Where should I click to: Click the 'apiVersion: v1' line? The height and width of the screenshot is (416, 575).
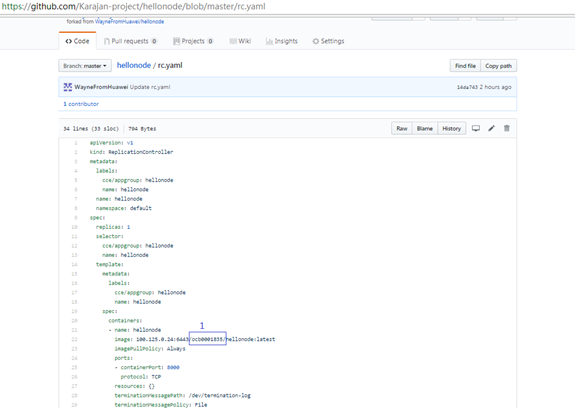pyautogui.click(x=111, y=143)
